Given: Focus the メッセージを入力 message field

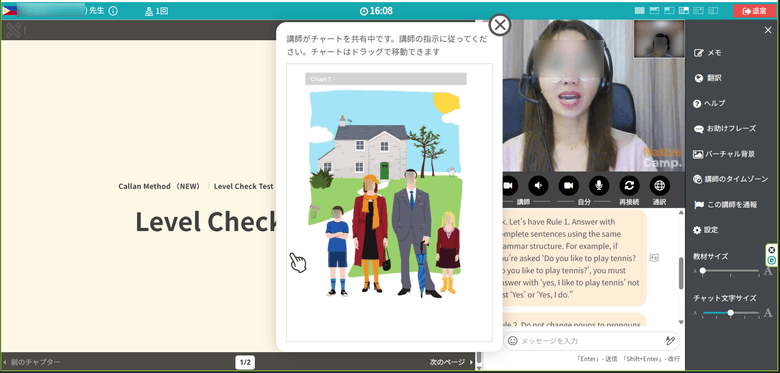Looking at the screenshot, I should pyautogui.click(x=592, y=341).
